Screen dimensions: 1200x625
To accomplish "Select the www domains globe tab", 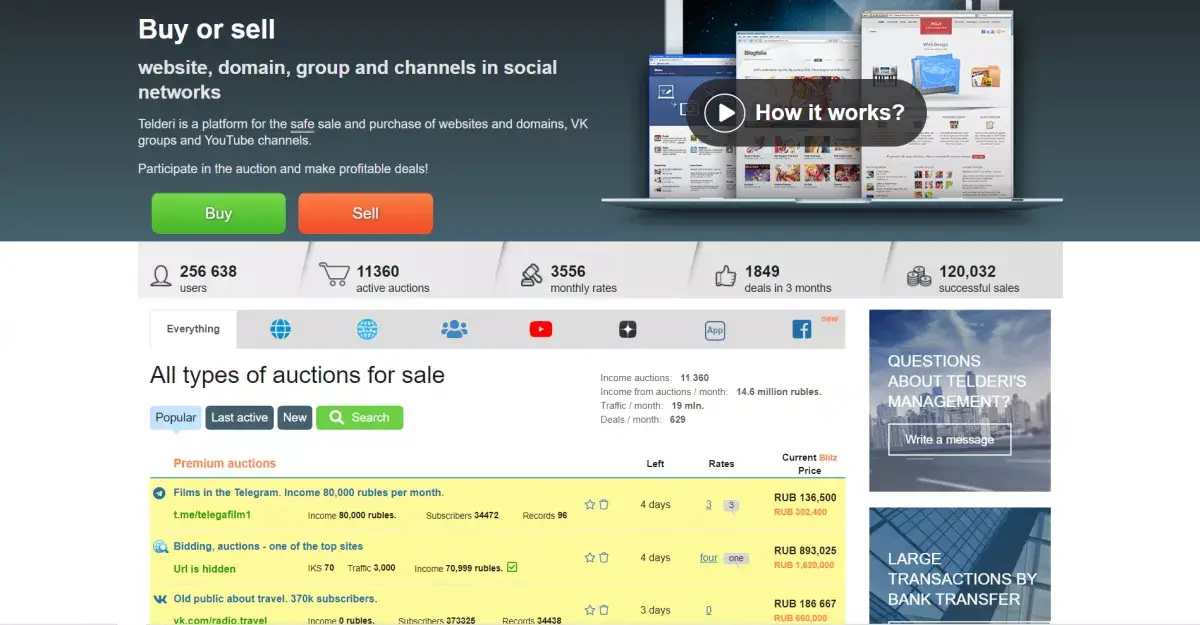I will [367, 329].
